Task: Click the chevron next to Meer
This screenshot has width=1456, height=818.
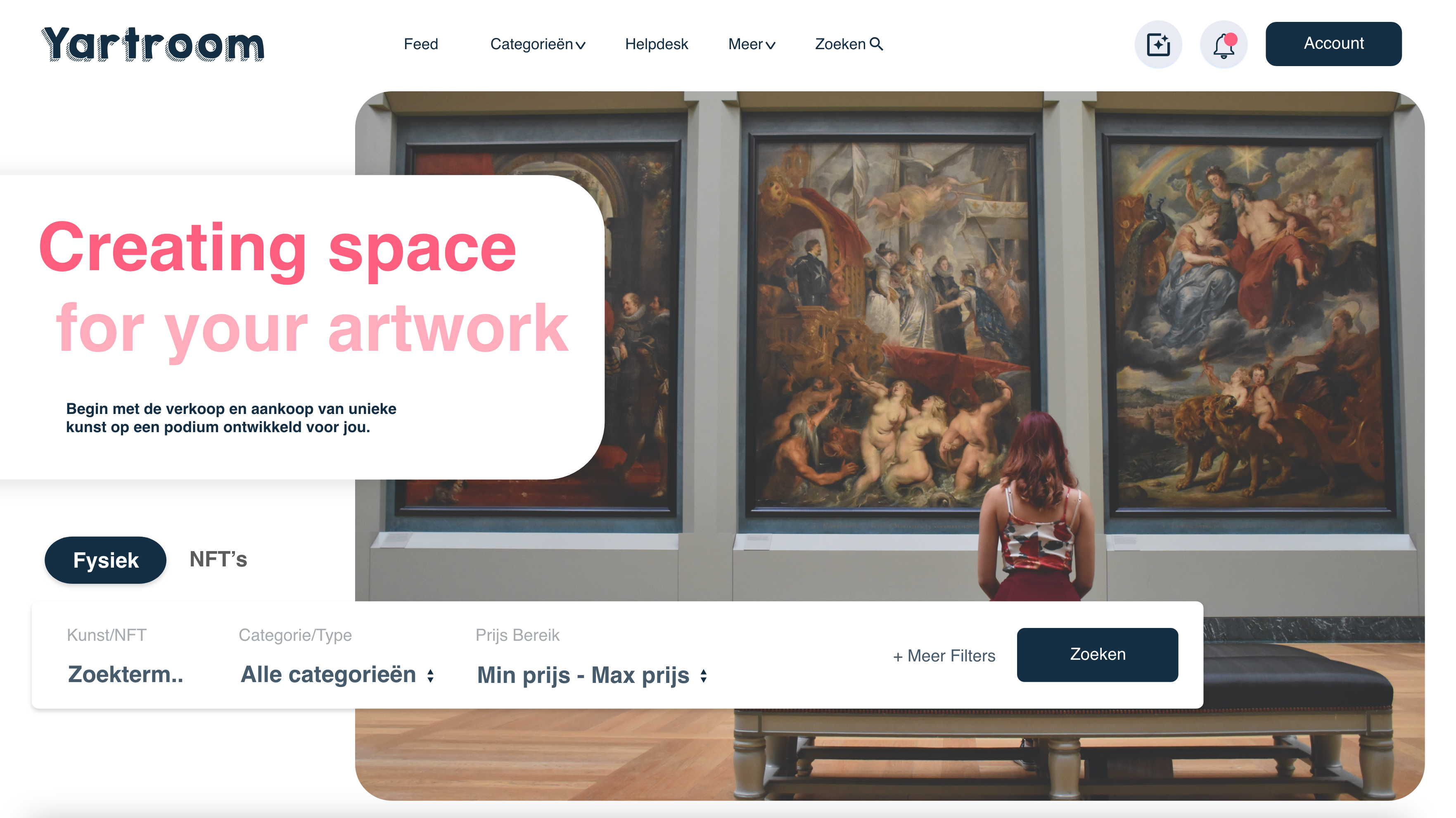Action: point(771,45)
